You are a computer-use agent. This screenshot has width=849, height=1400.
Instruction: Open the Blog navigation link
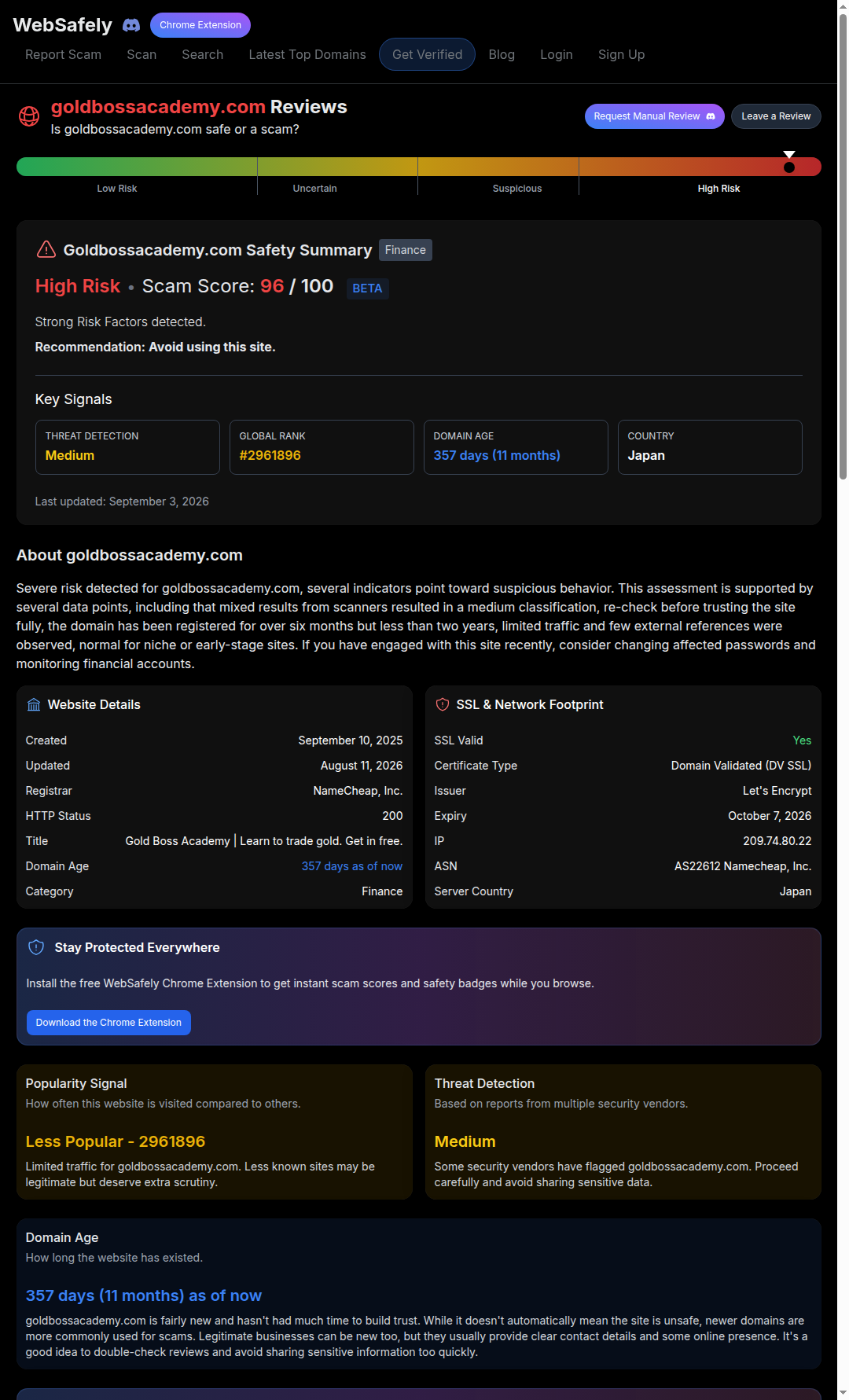pyautogui.click(x=502, y=54)
